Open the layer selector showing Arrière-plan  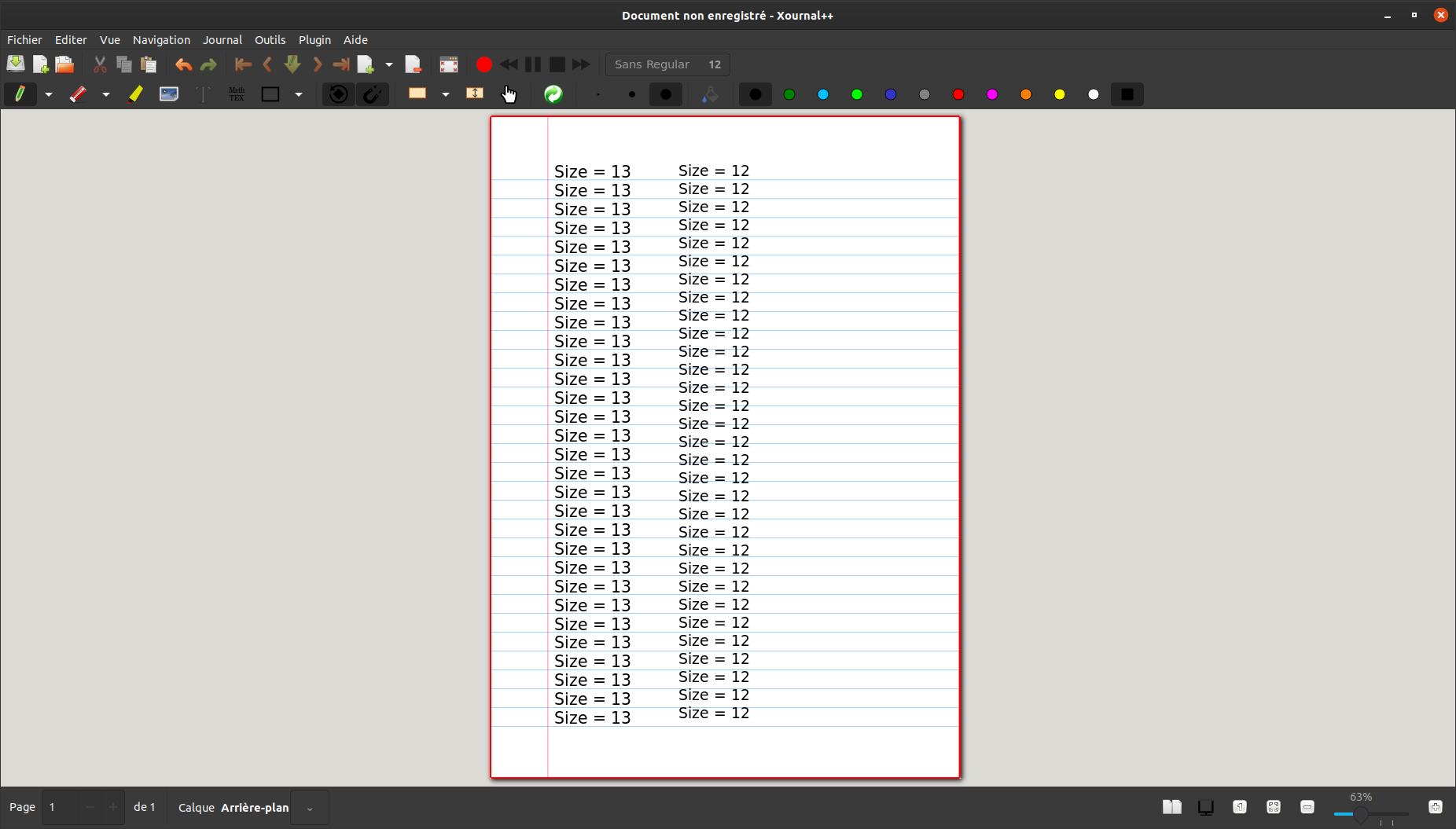310,807
